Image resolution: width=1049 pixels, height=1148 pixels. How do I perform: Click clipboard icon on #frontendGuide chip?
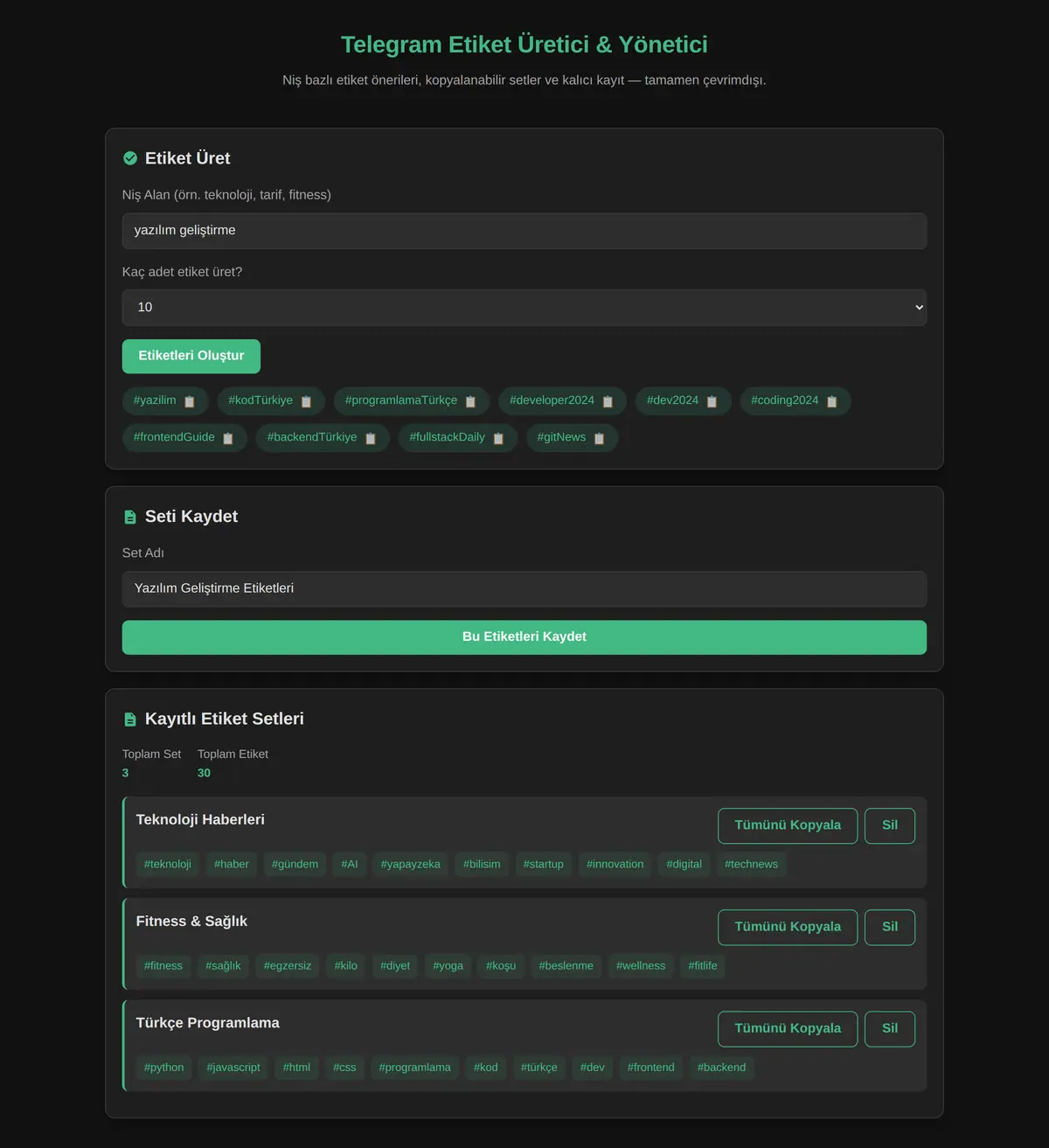(228, 438)
